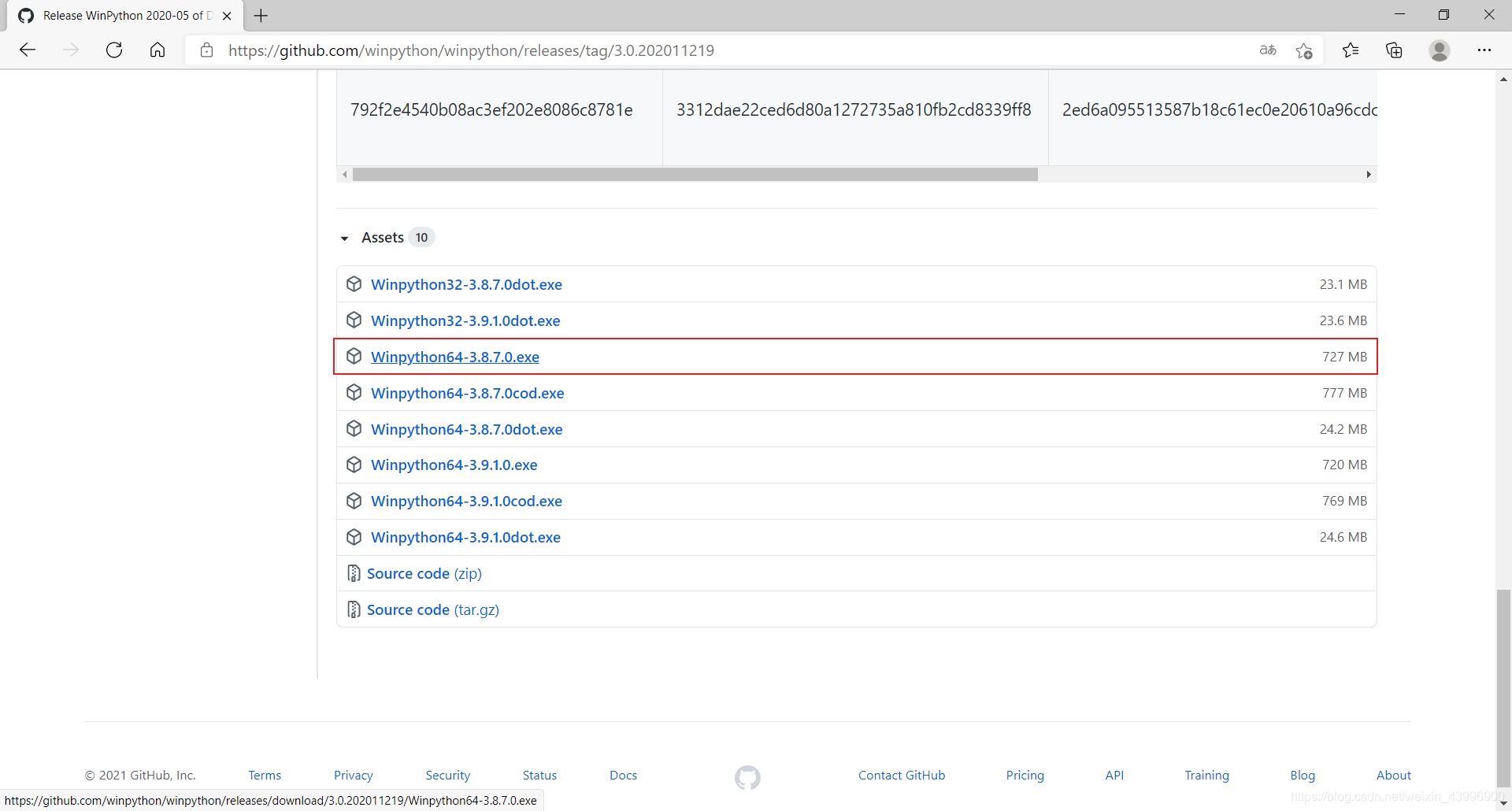Click zip file icon beside Source code (zip)
The width and height of the screenshot is (1512, 811).
tap(354, 573)
